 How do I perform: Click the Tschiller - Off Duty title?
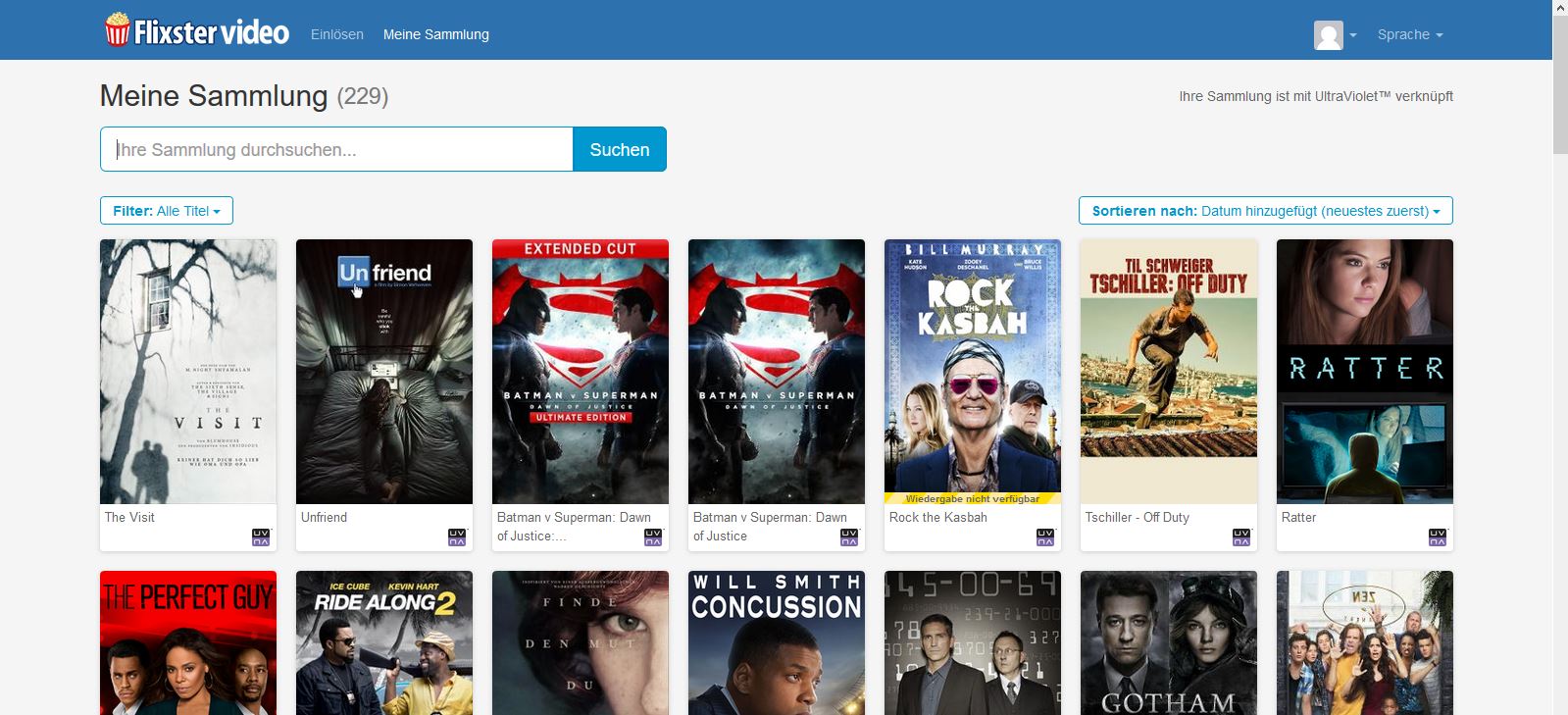pyautogui.click(x=1138, y=517)
